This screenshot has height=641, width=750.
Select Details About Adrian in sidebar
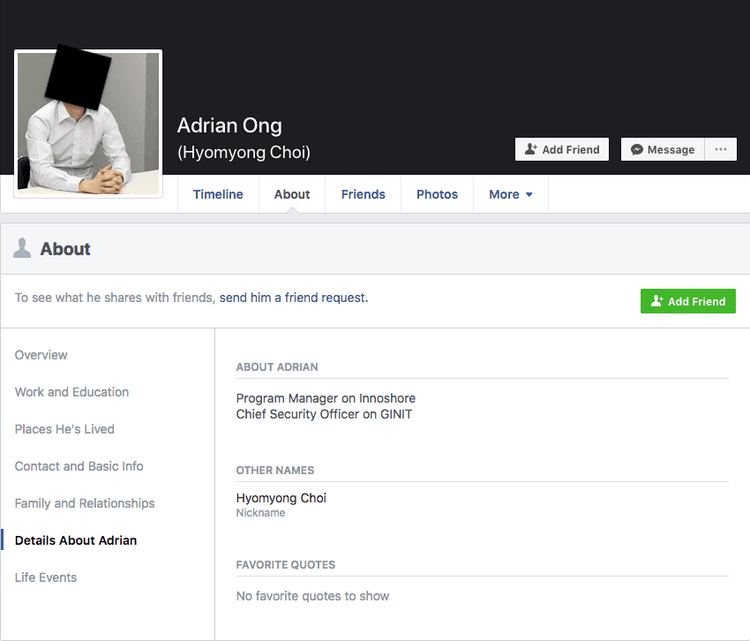(76, 540)
